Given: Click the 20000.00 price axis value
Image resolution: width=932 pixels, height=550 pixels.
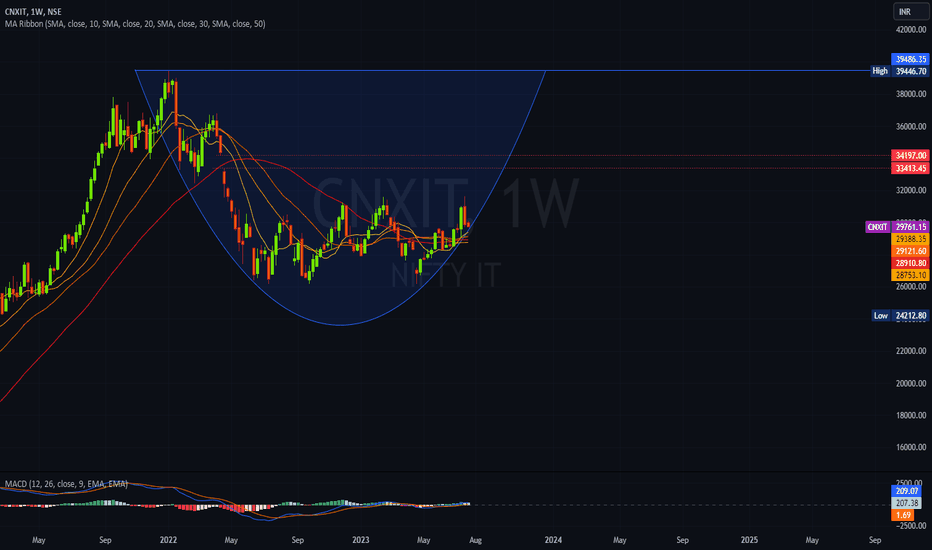Looking at the screenshot, I should (x=911, y=383).
